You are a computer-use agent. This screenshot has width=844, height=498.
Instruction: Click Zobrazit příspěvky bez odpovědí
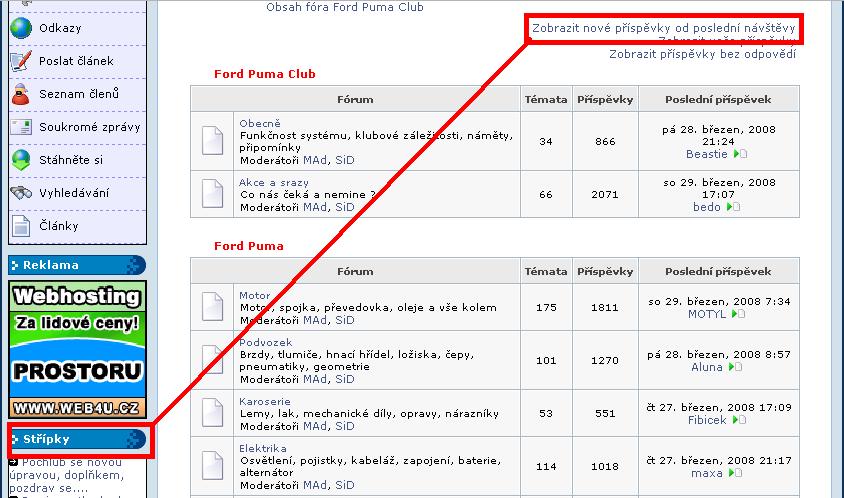click(702, 54)
